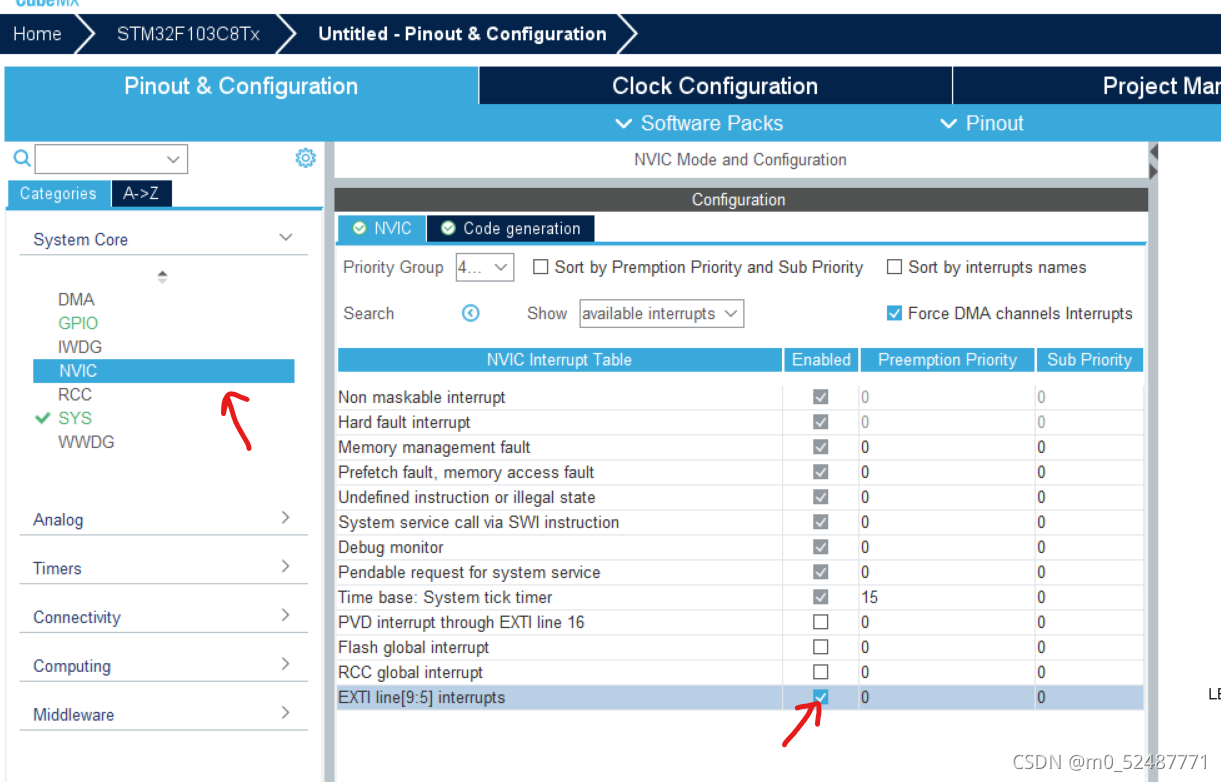Click Untitled - Pinout & Configuration breadcrumb
1221x782 pixels.
click(462, 34)
